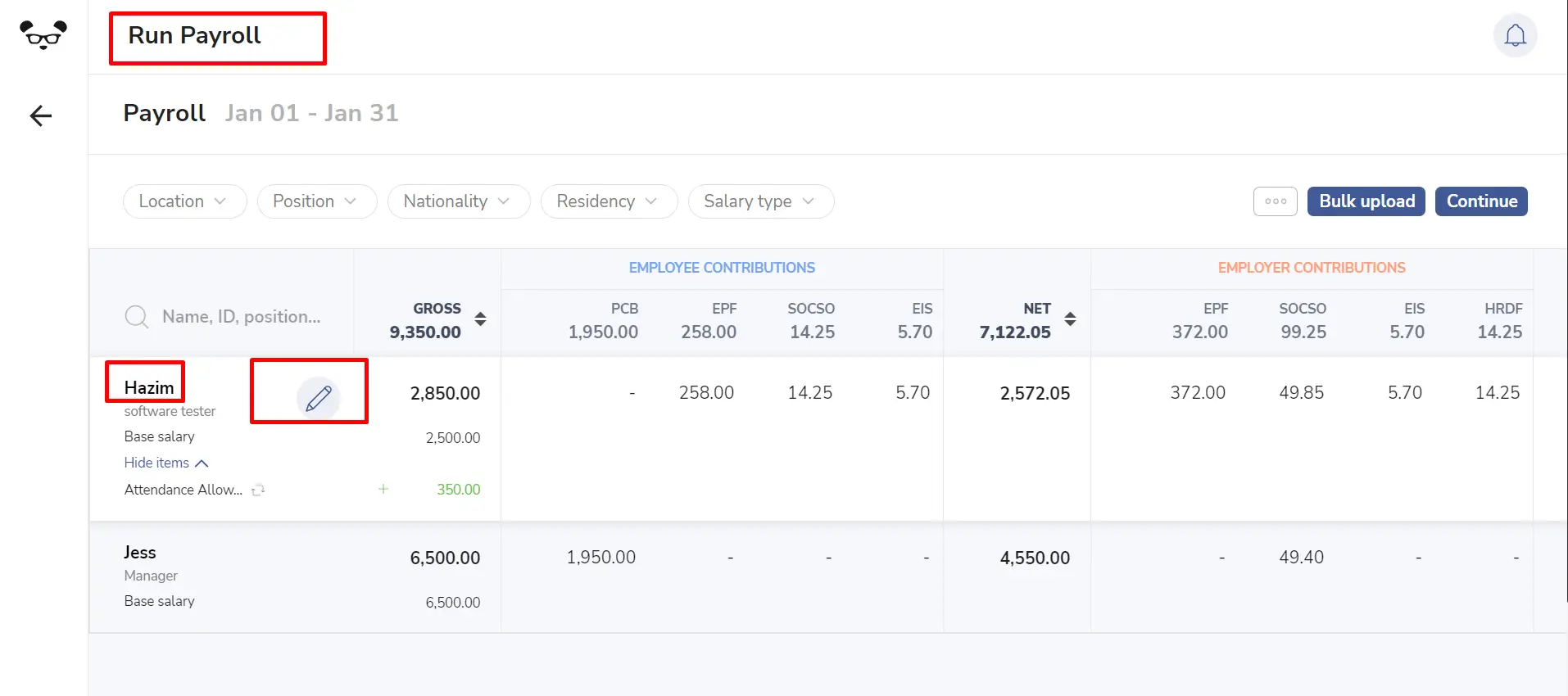The image size is (1568, 696).
Task: Click the Continue button
Action: 1481,201
